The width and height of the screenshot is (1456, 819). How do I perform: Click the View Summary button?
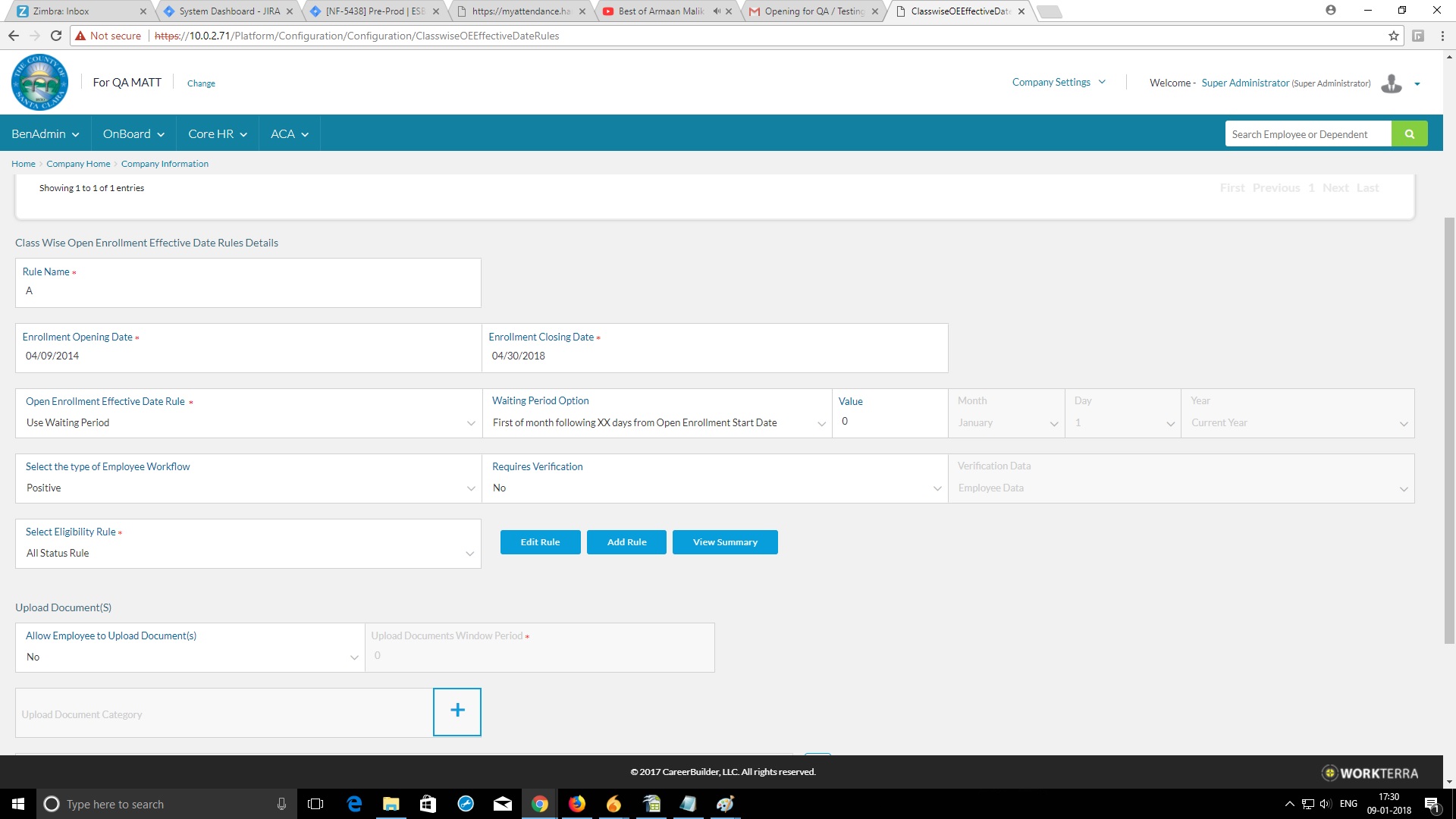(x=724, y=542)
